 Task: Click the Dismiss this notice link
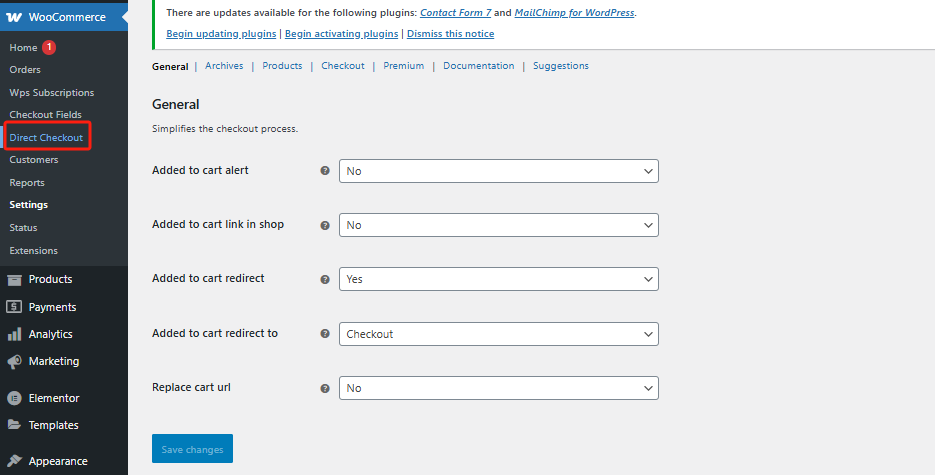point(450,33)
